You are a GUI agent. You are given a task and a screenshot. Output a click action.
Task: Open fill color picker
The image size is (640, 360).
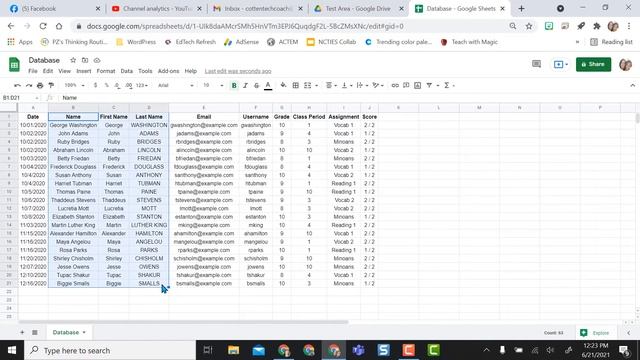tap(283, 85)
